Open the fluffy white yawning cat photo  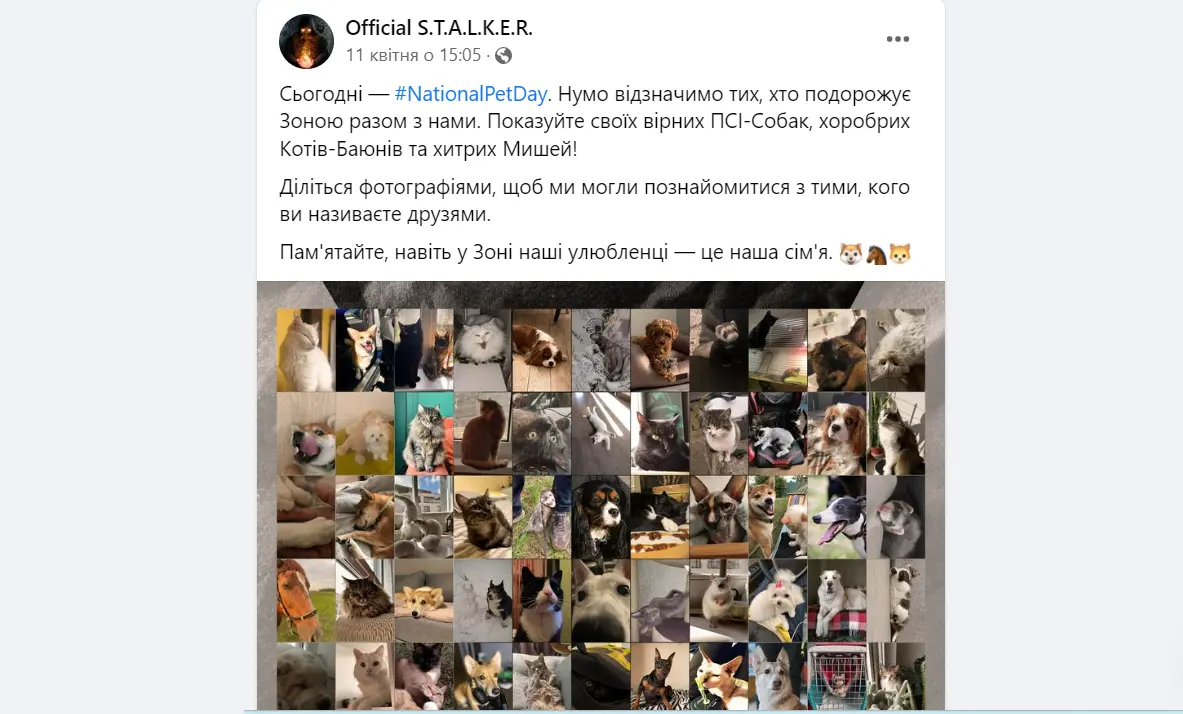(482, 350)
